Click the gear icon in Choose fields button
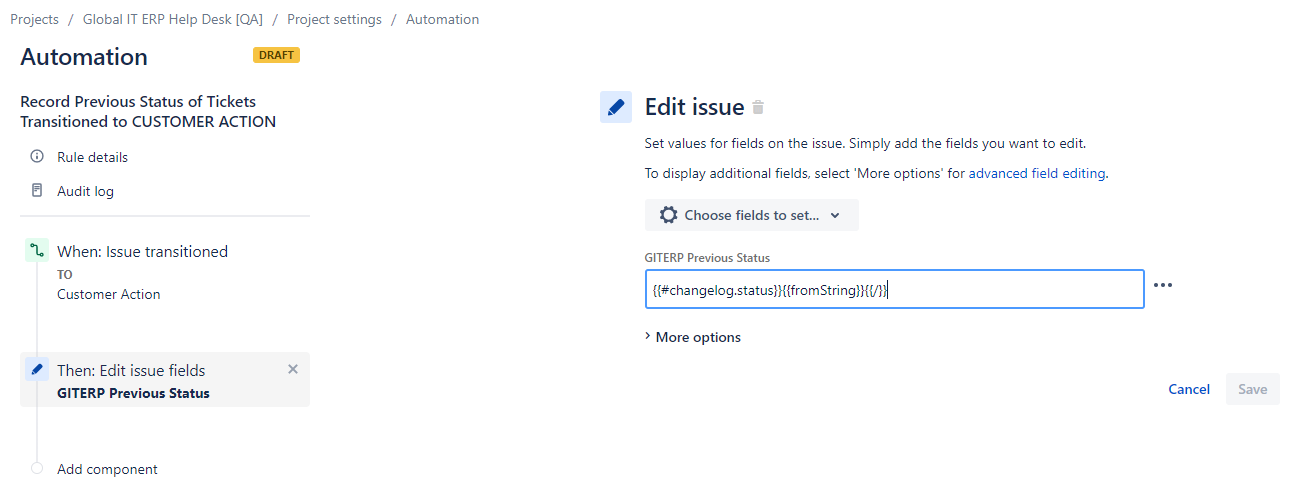Screen dimensions: 1294x492 point(669,215)
